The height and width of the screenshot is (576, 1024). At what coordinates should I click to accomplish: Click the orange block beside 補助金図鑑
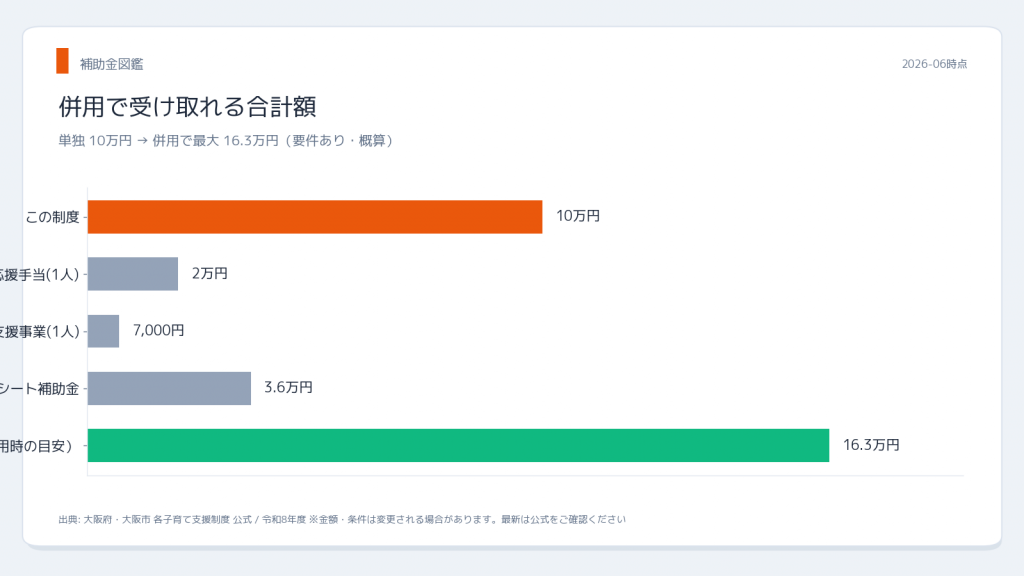click(x=63, y=61)
